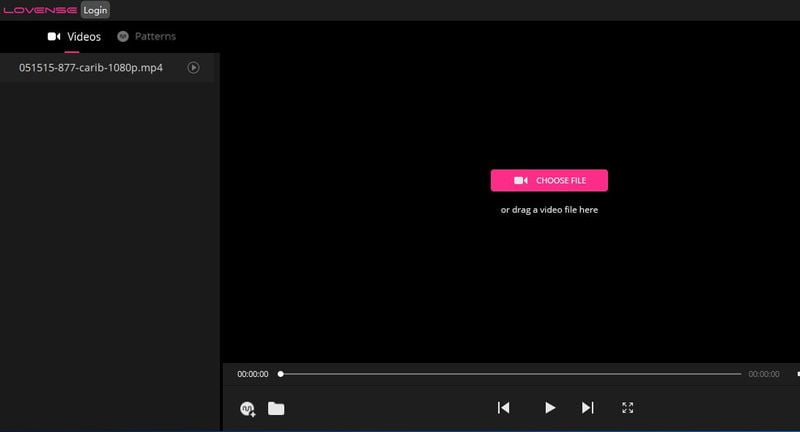Screen dimensions: 800x432
Task: Open the folder icon
Action: [x=276, y=409]
